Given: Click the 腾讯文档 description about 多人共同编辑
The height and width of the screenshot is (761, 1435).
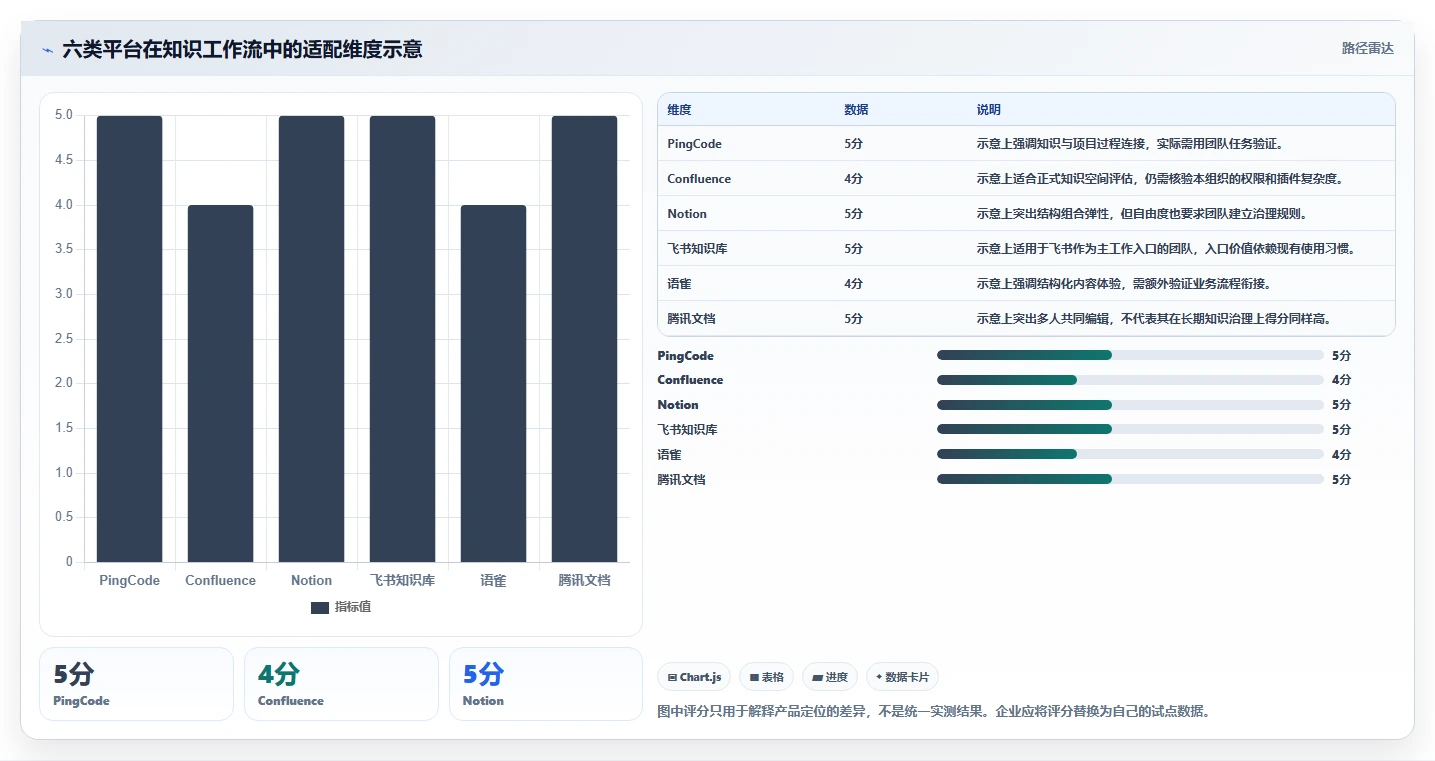Looking at the screenshot, I should click(1157, 319).
